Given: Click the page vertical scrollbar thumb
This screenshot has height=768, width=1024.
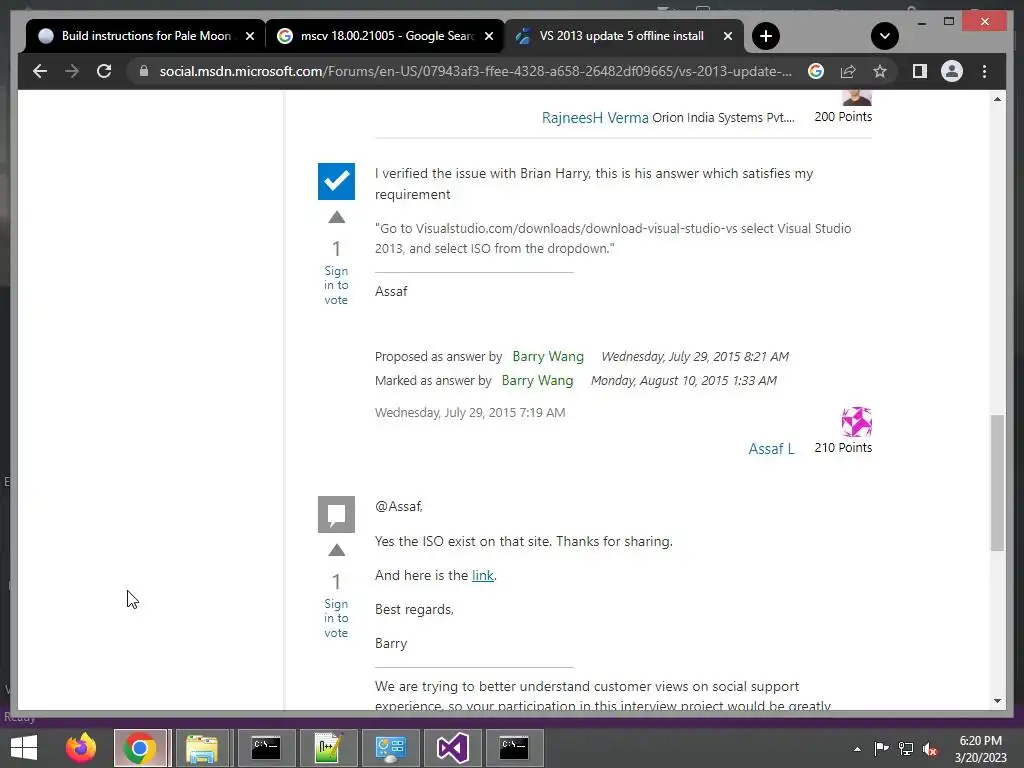Looking at the screenshot, I should 997,483.
